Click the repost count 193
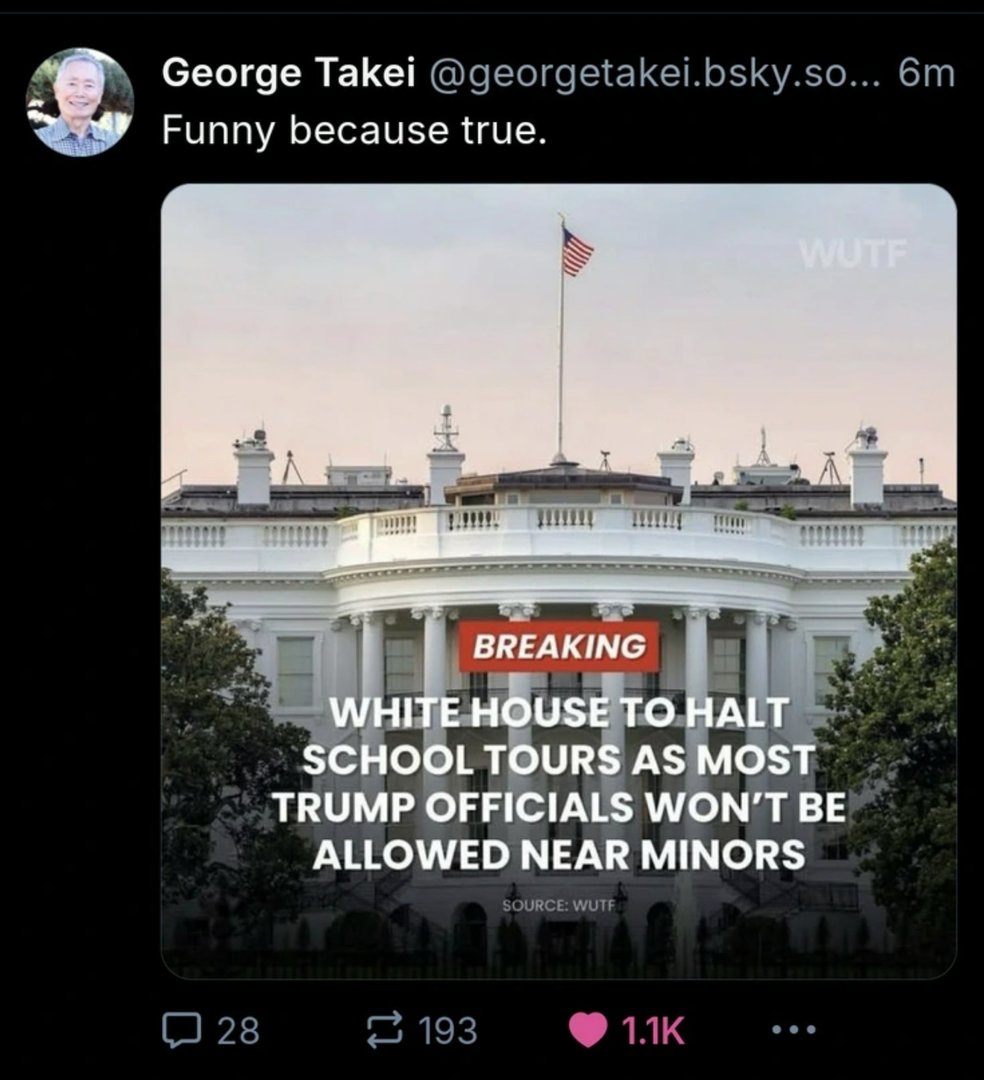The height and width of the screenshot is (1080, 984). tap(448, 1030)
